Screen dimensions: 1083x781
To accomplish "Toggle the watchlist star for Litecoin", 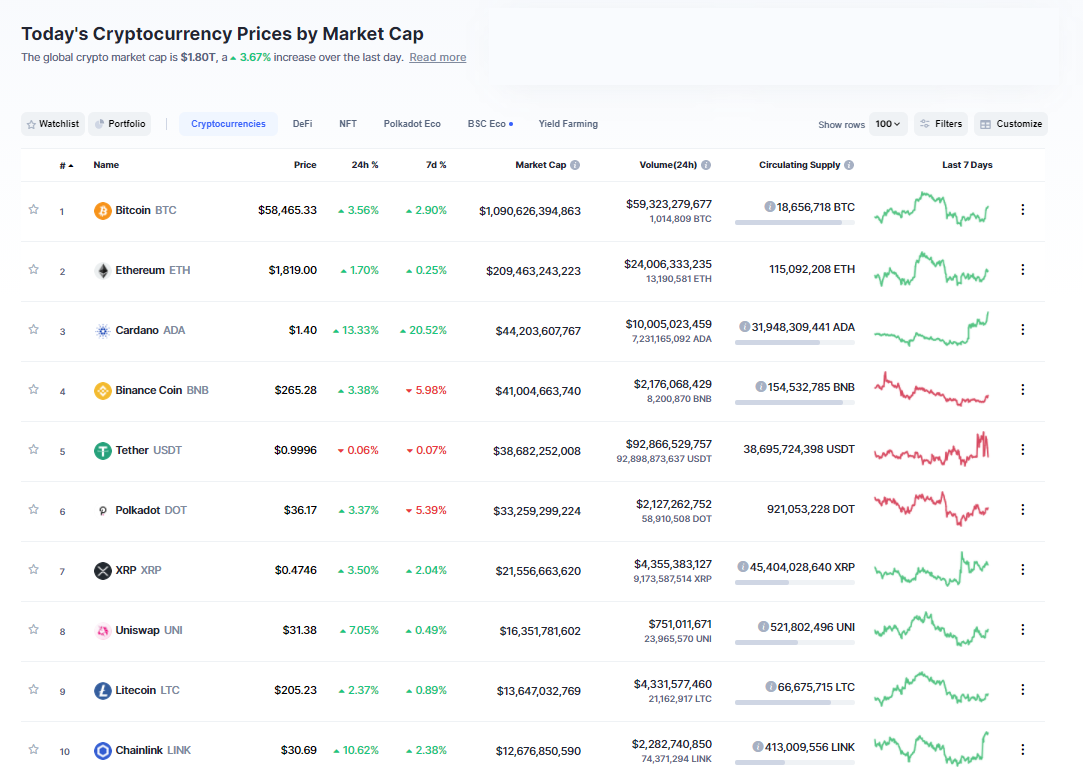I will (x=33, y=690).
